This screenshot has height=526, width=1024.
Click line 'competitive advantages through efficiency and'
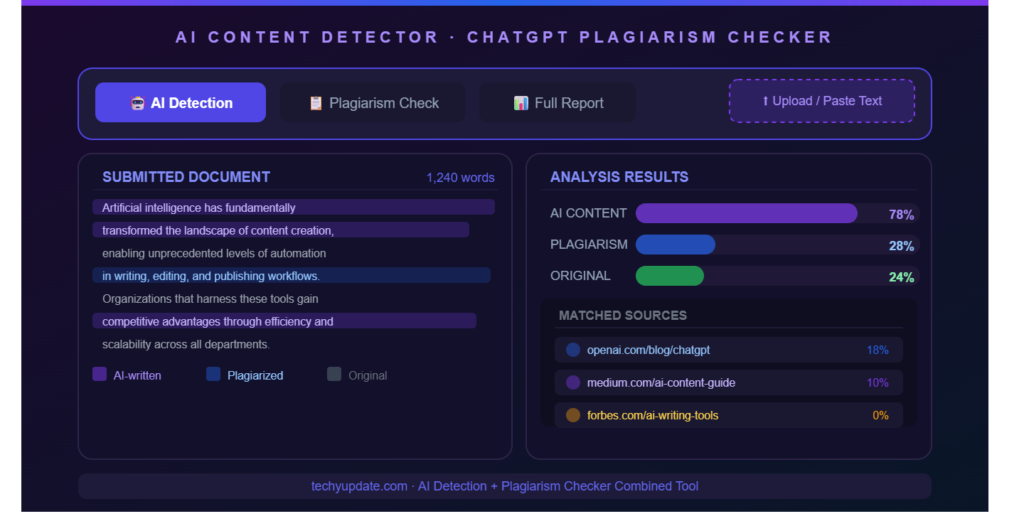(284, 321)
